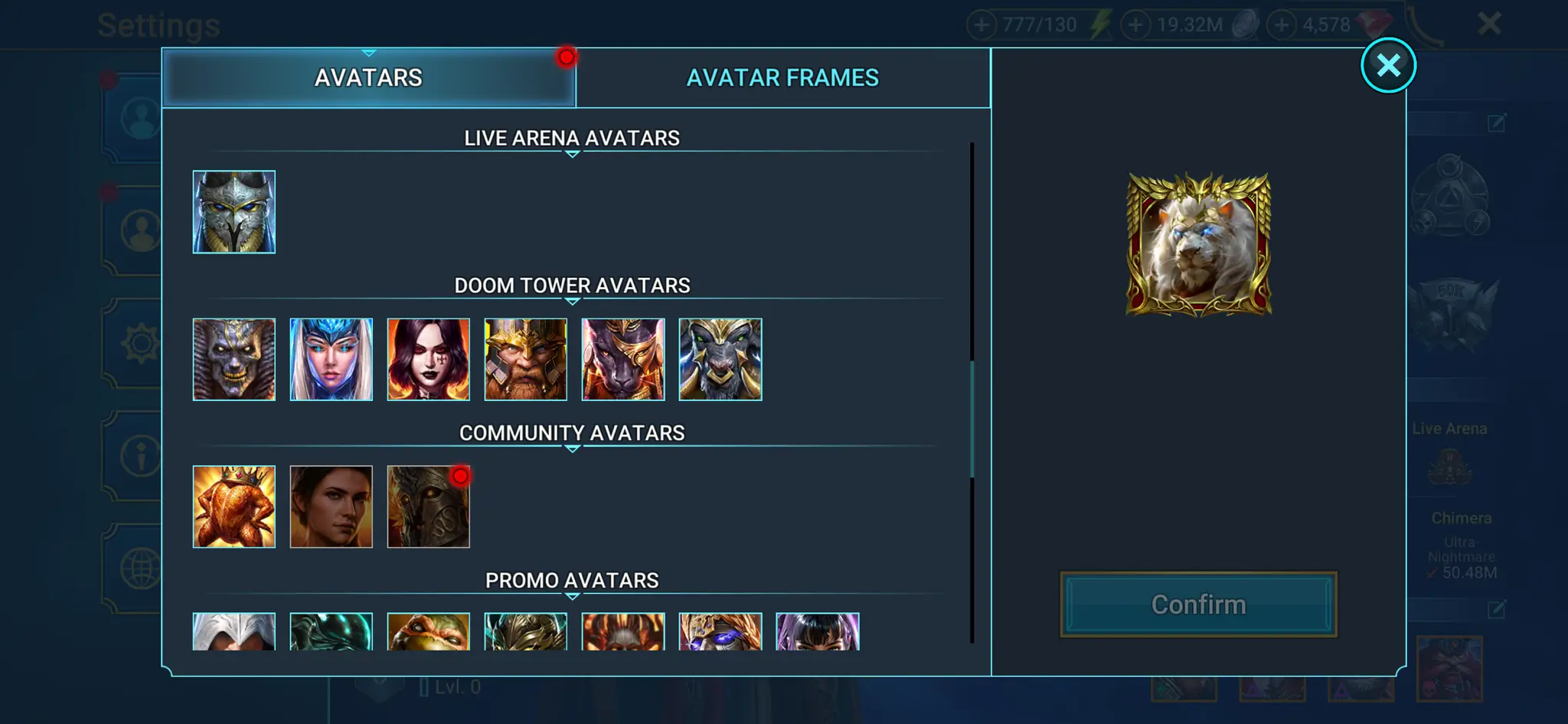1568x724 pixels.
Task: Pick the red-haired vampire woman avatar
Action: click(428, 360)
